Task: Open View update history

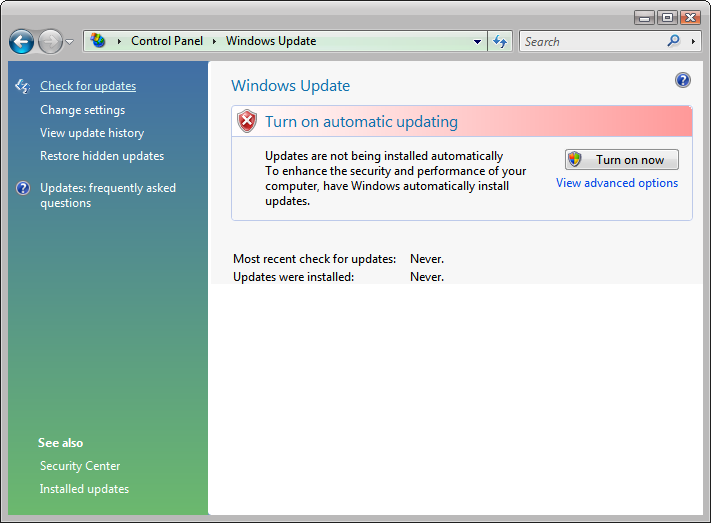Action: [x=92, y=133]
